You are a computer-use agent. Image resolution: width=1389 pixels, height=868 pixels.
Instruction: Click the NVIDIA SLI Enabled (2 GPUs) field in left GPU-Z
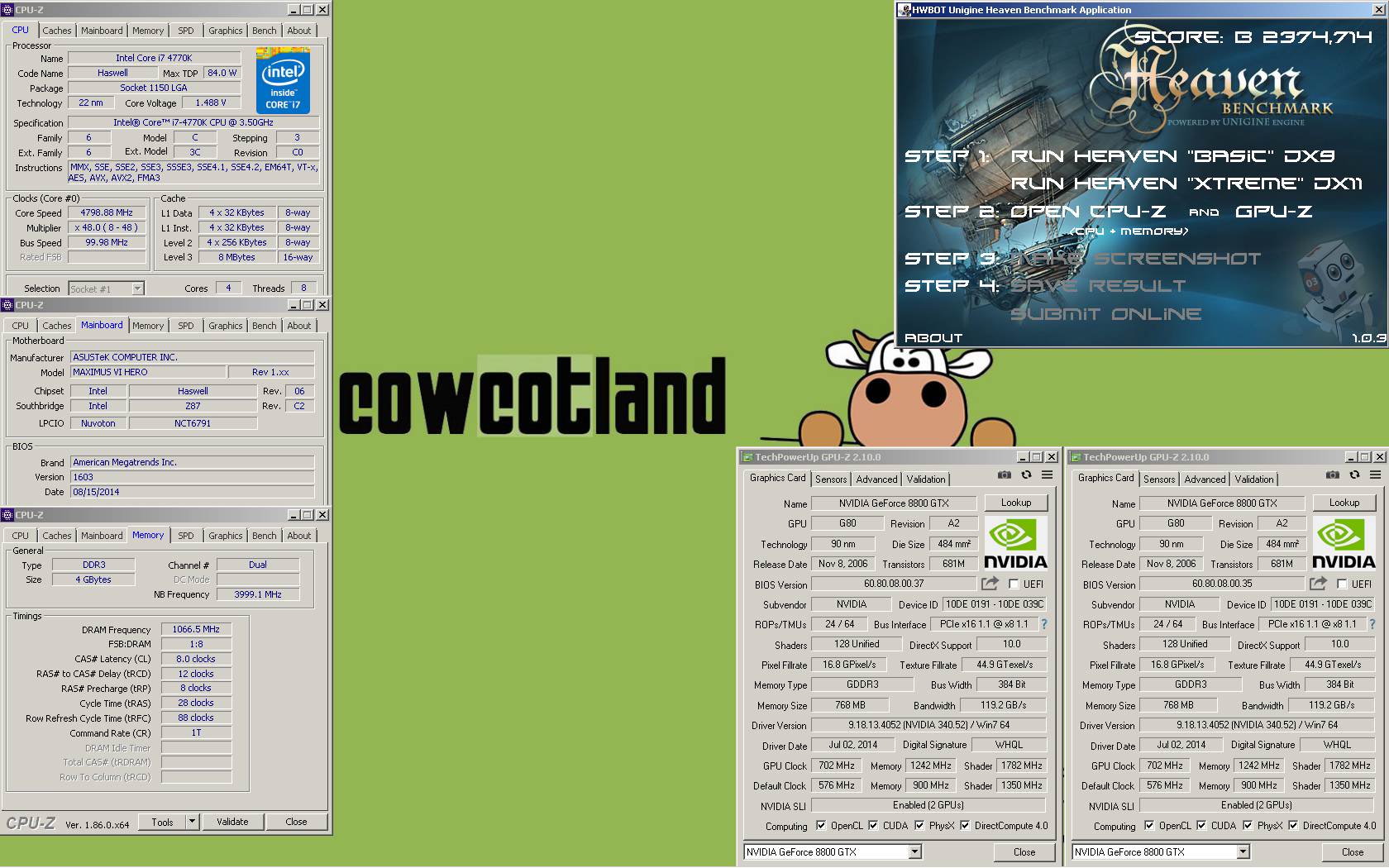pos(928,805)
